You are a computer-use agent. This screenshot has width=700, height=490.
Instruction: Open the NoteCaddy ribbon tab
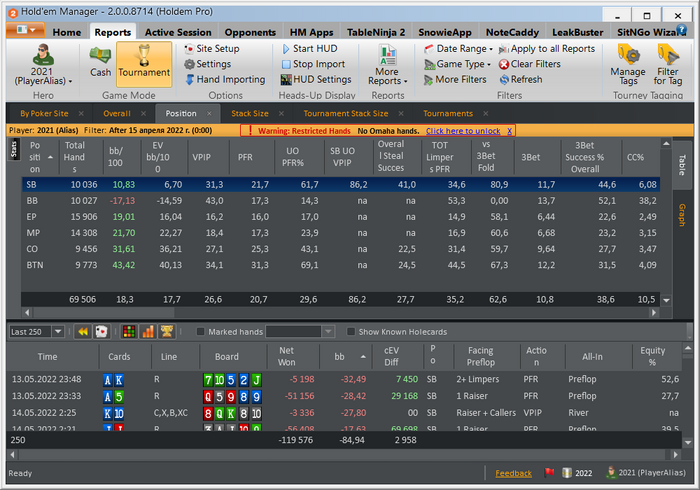pos(512,32)
